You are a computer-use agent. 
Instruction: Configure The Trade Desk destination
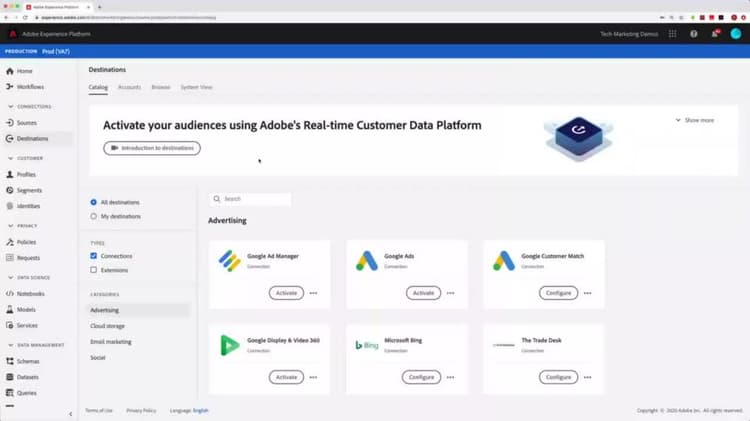click(558, 377)
